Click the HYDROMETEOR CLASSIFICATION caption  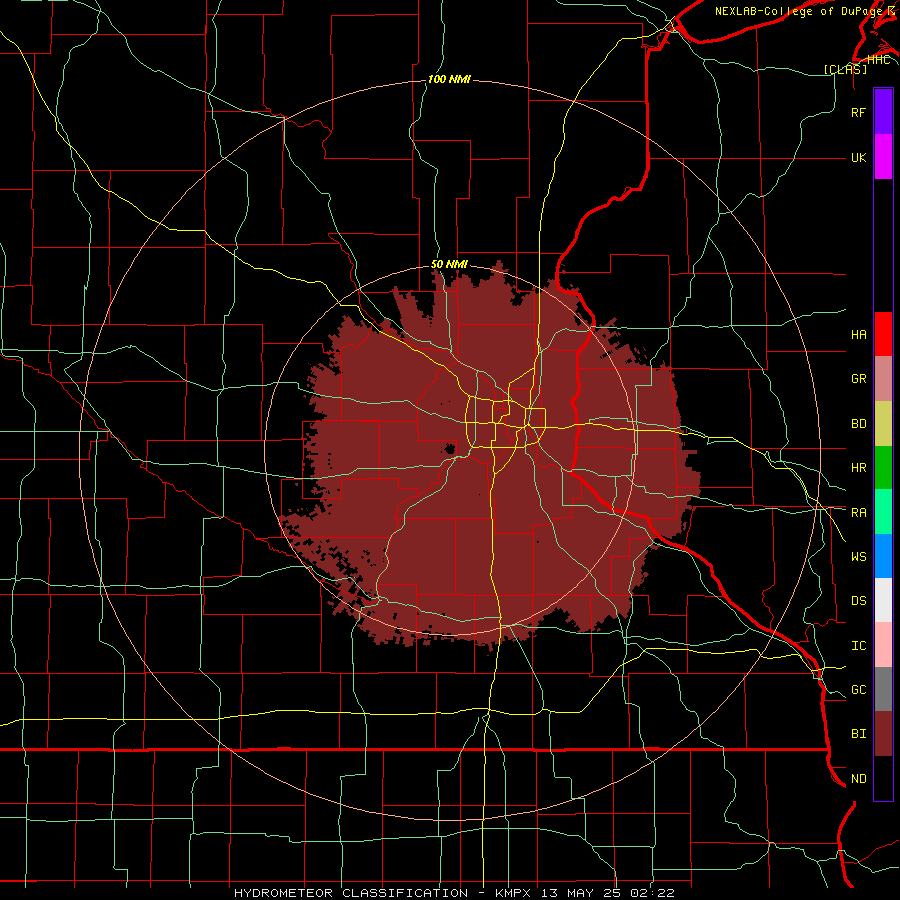coord(351,893)
